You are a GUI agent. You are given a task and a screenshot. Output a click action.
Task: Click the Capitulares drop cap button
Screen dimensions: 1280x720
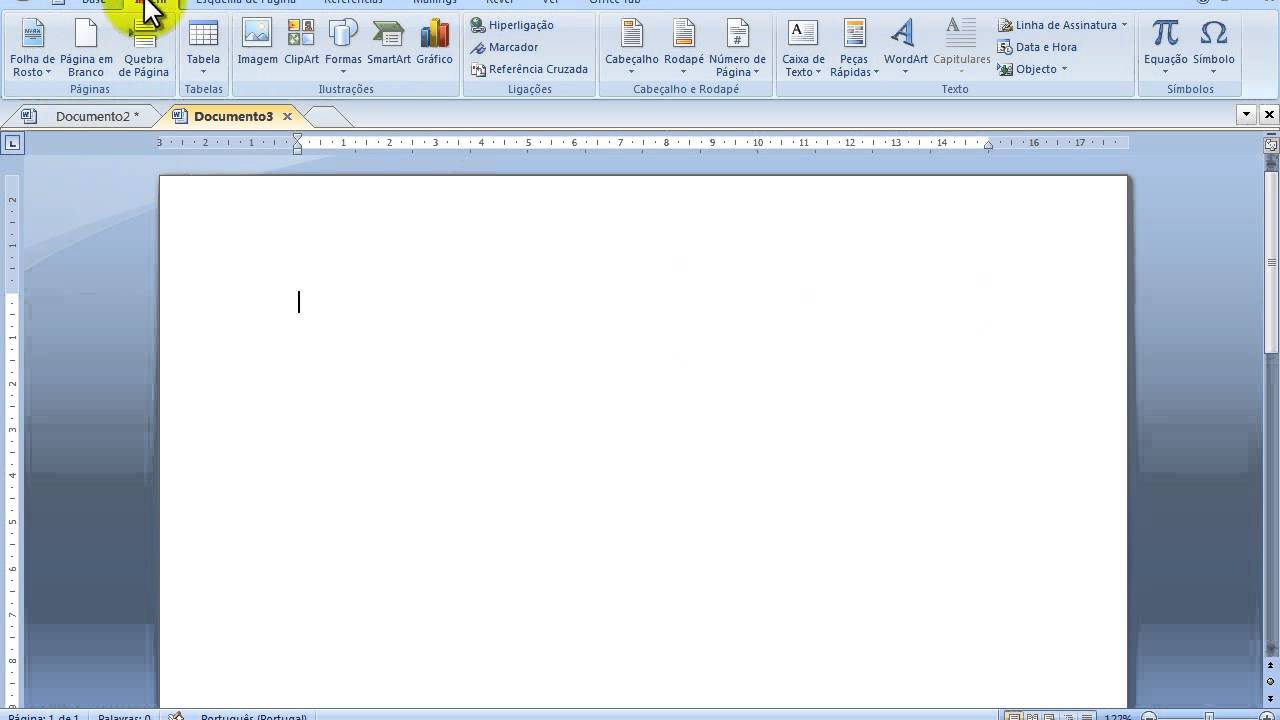961,48
